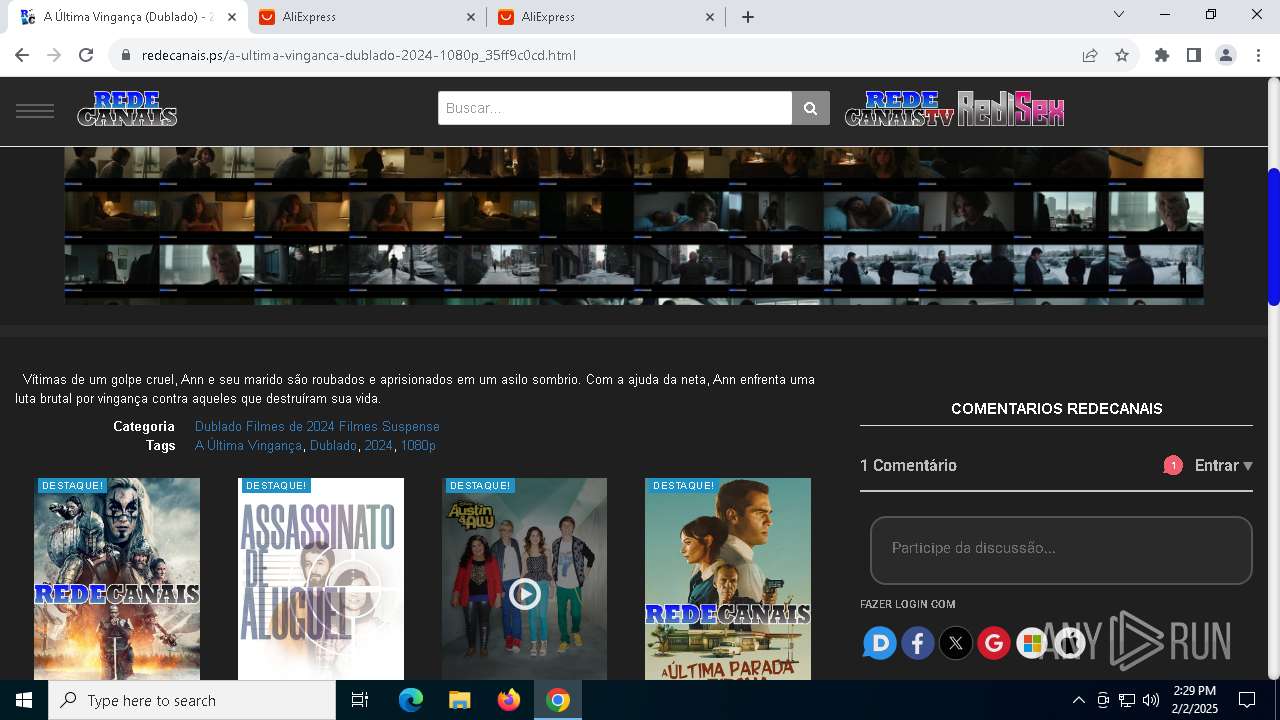The image size is (1280, 720).
Task: Open the 1080p tag link
Action: (x=418, y=446)
